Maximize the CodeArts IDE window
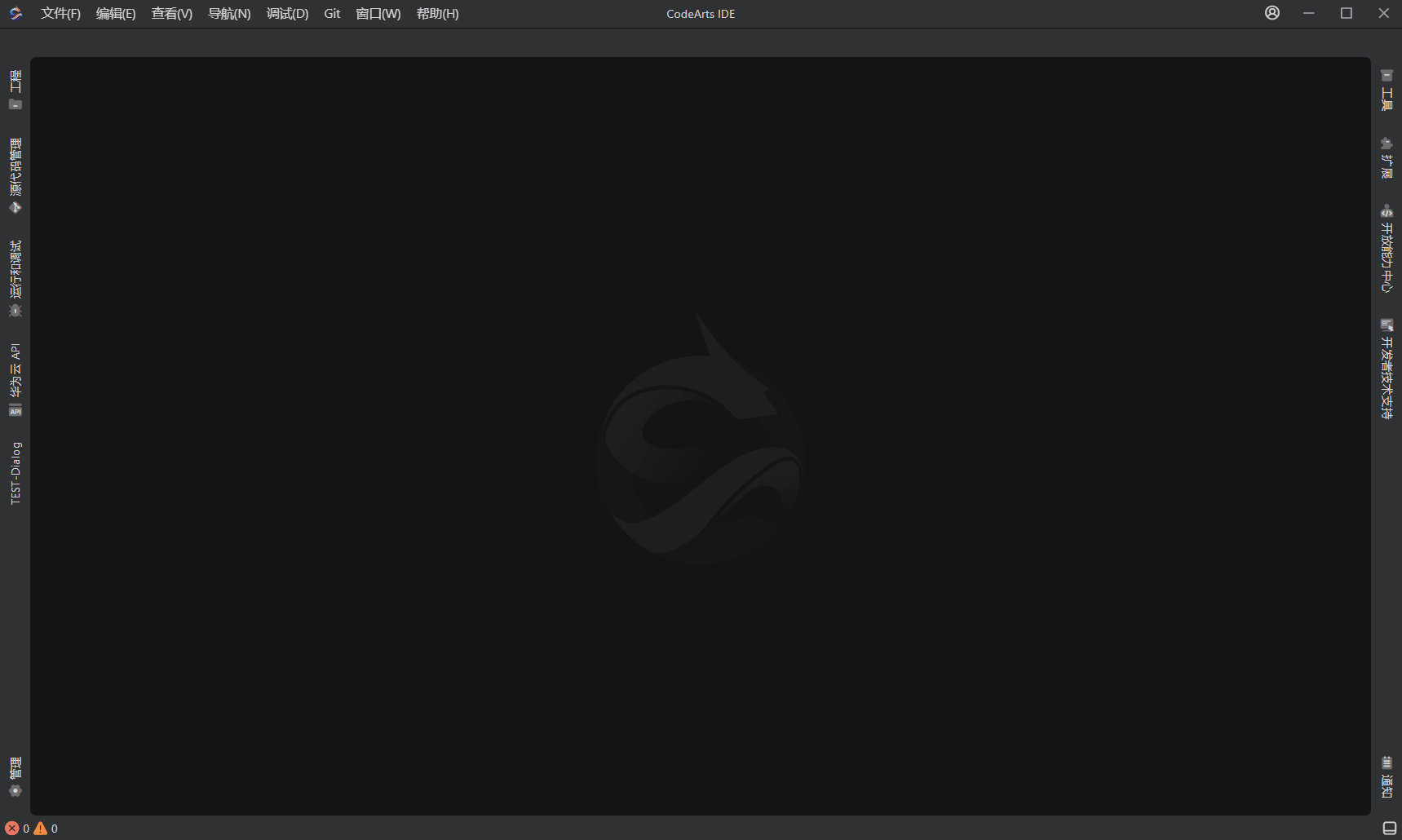 [x=1347, y=13]
